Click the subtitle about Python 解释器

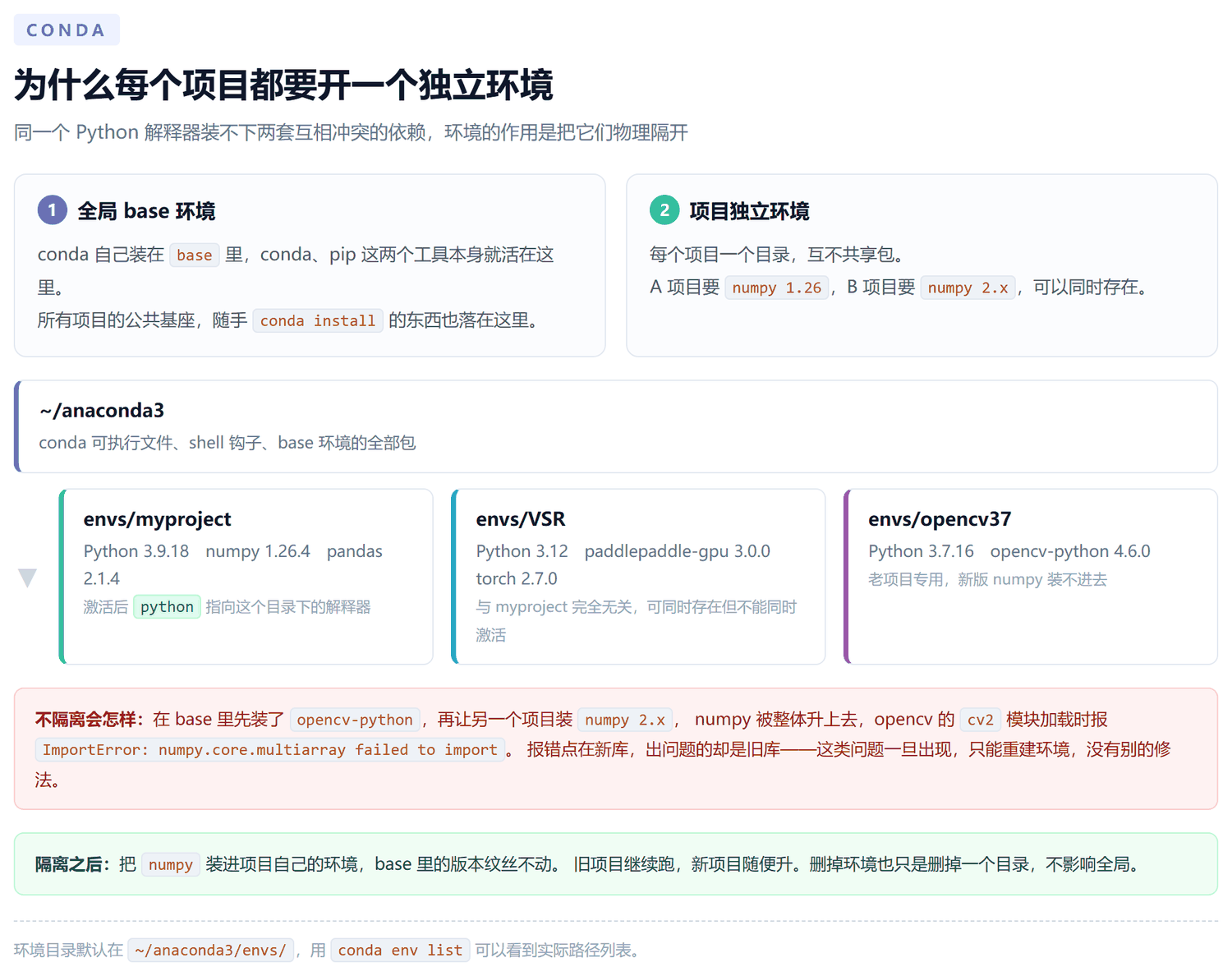(x=351, y=132)
